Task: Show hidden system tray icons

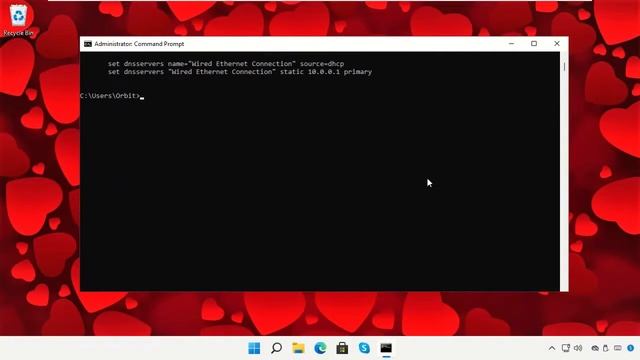Action: (552, 348)
